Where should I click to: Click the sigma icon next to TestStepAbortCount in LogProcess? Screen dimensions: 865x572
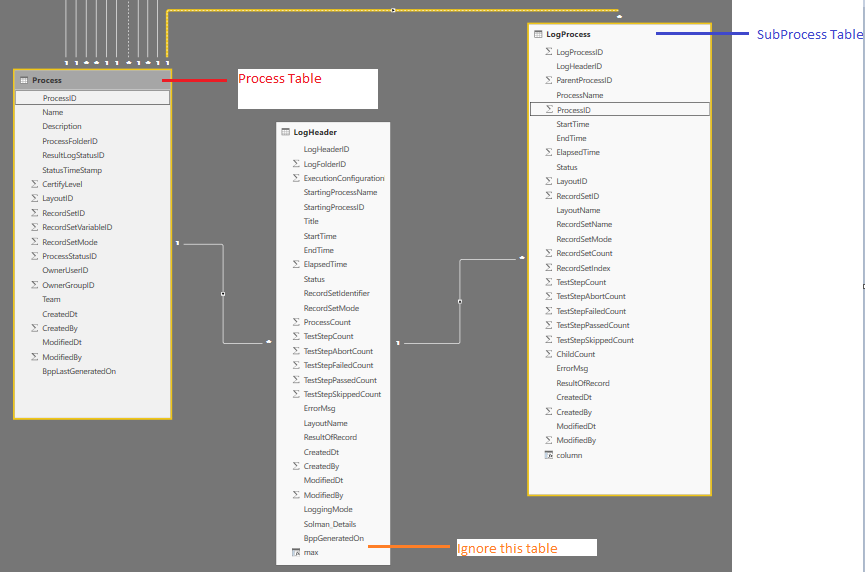pyautogui.click(x=549, y=296)
